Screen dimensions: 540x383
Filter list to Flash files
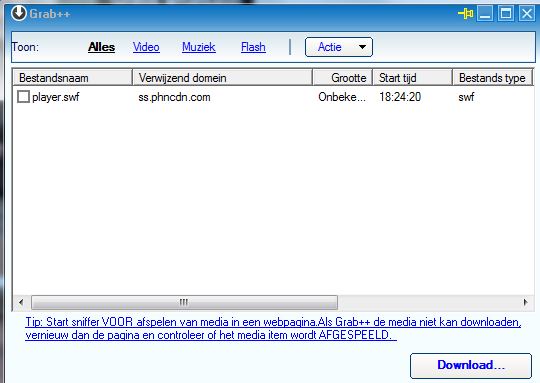pos(253,47)
